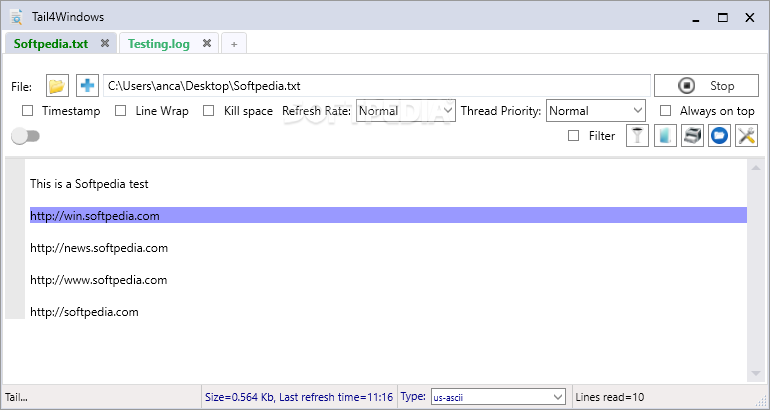Maximize the Tail4Windows window
Image resolution: width=770 pixels, height=410 pixels.
click(723, 18)
